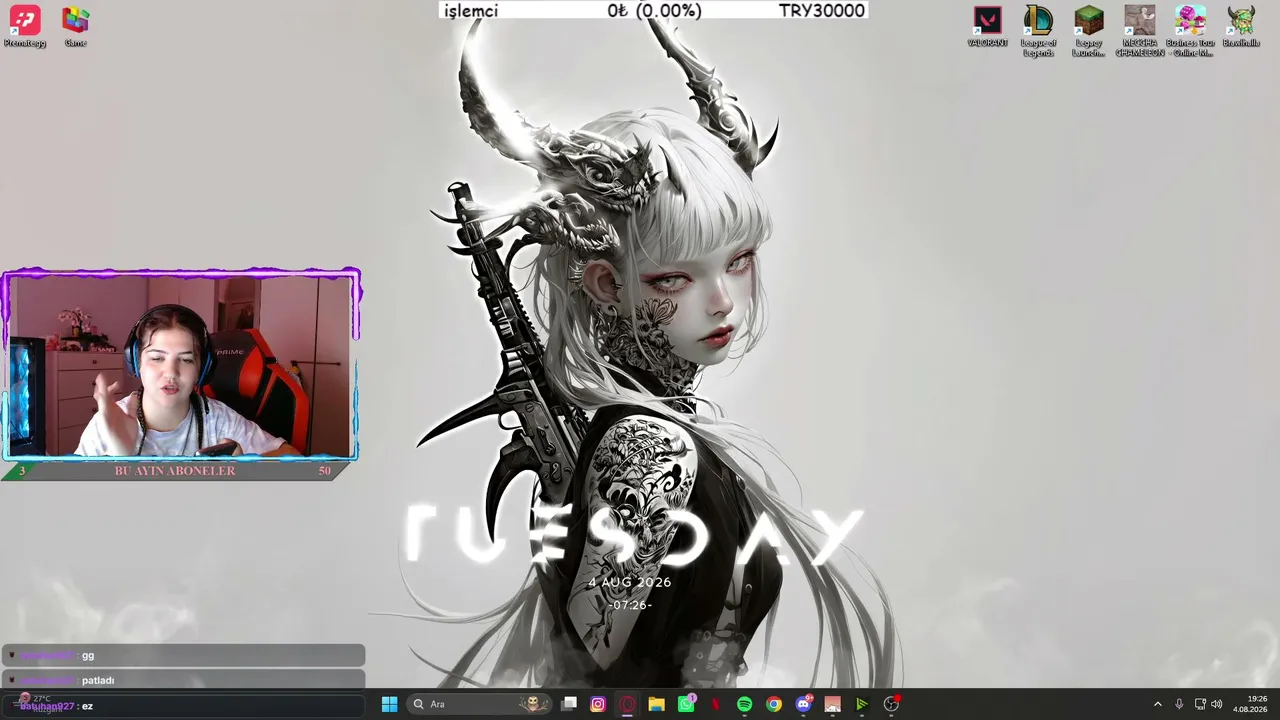The height and width of the screenshot is (720, 1280).
Task: Open the Windows Start menu
Action: pos(389,704)
